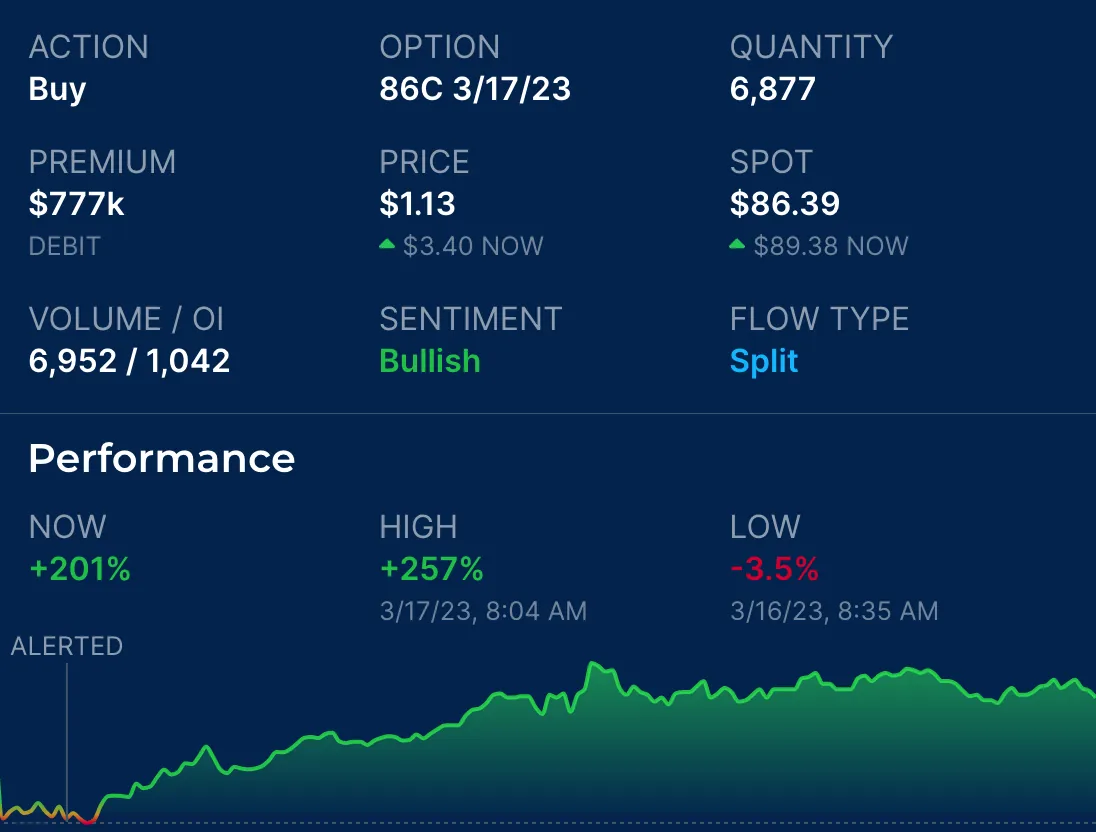1096x832 pixels.
Task: Click the ALERTED marker on the chart
Action: click(x=68, y=646)
